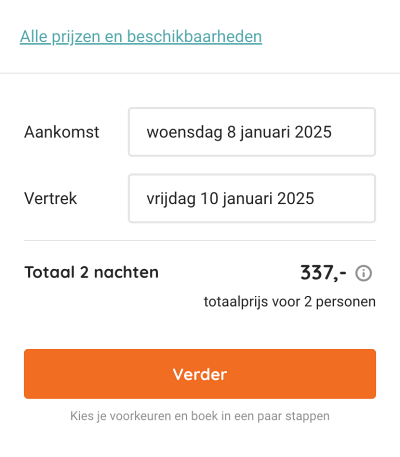Screen dimensions: 400x457
Task: Click the Vertrek label
Action: click(x=50, y=198)
